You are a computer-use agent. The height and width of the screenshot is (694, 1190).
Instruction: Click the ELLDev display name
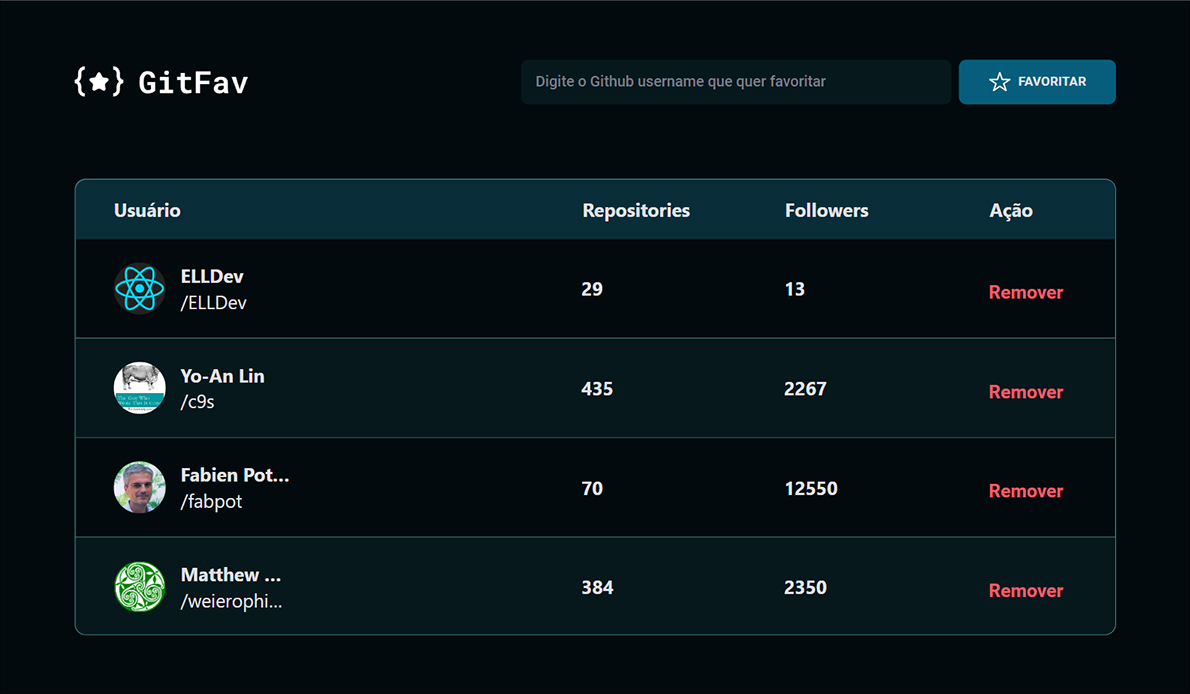tap(212, 276)
